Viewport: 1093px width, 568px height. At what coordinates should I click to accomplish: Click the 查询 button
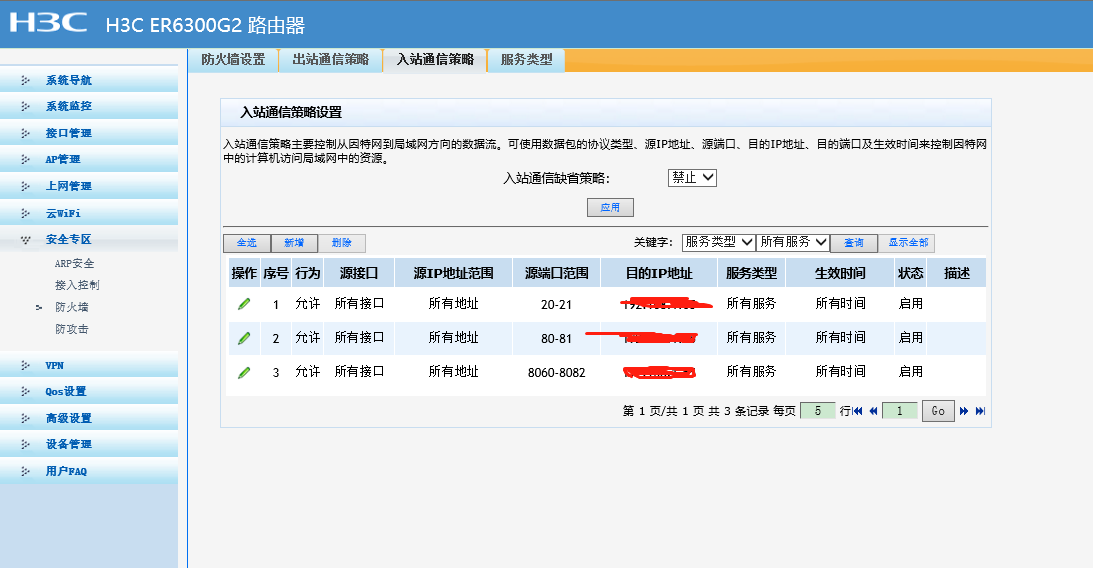pyautogui.click(x=854, y=243)
